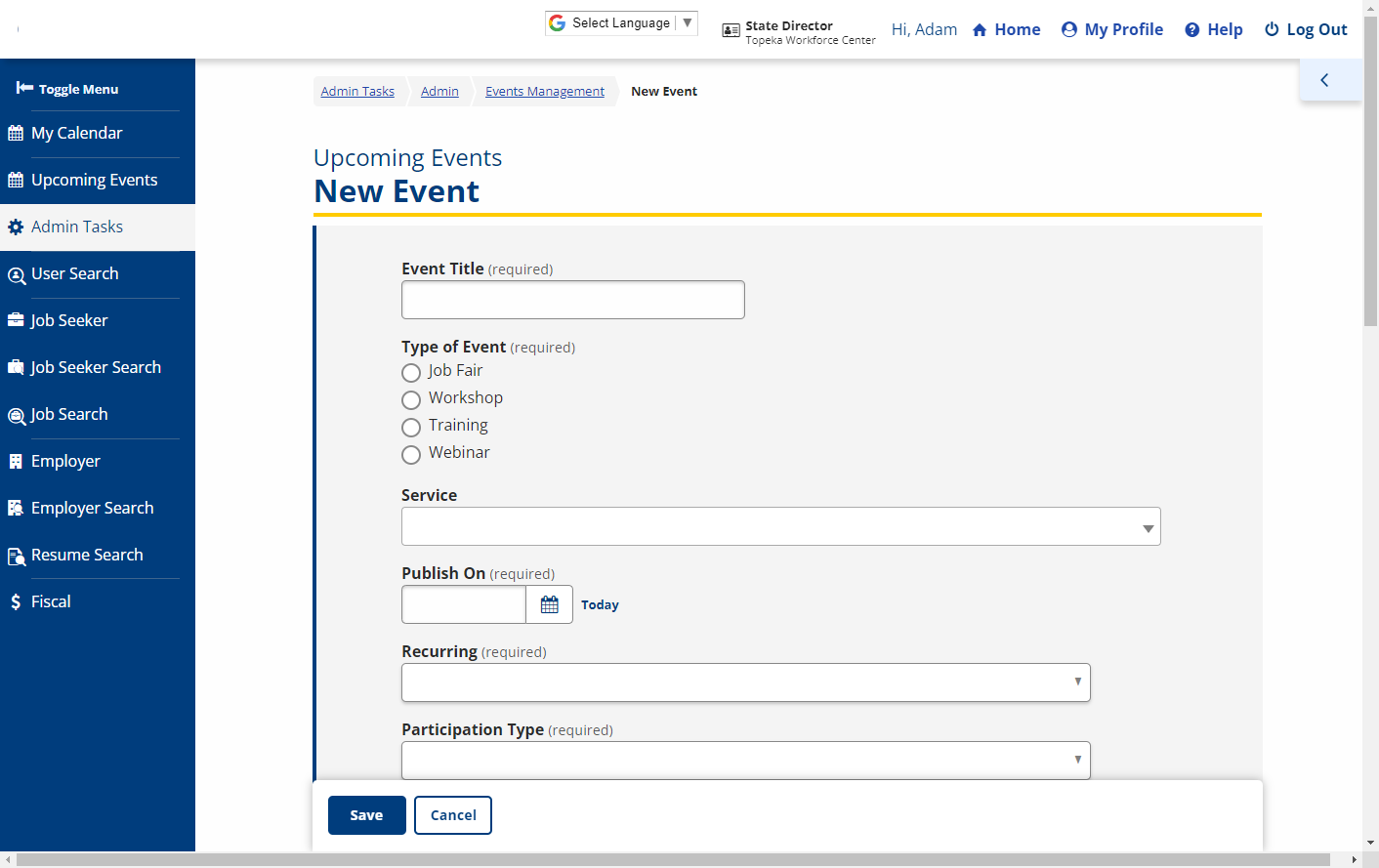Screen dimensions: 1379x868
Task: Open My Profile from the header
Action: click(x=1112, y=29)
